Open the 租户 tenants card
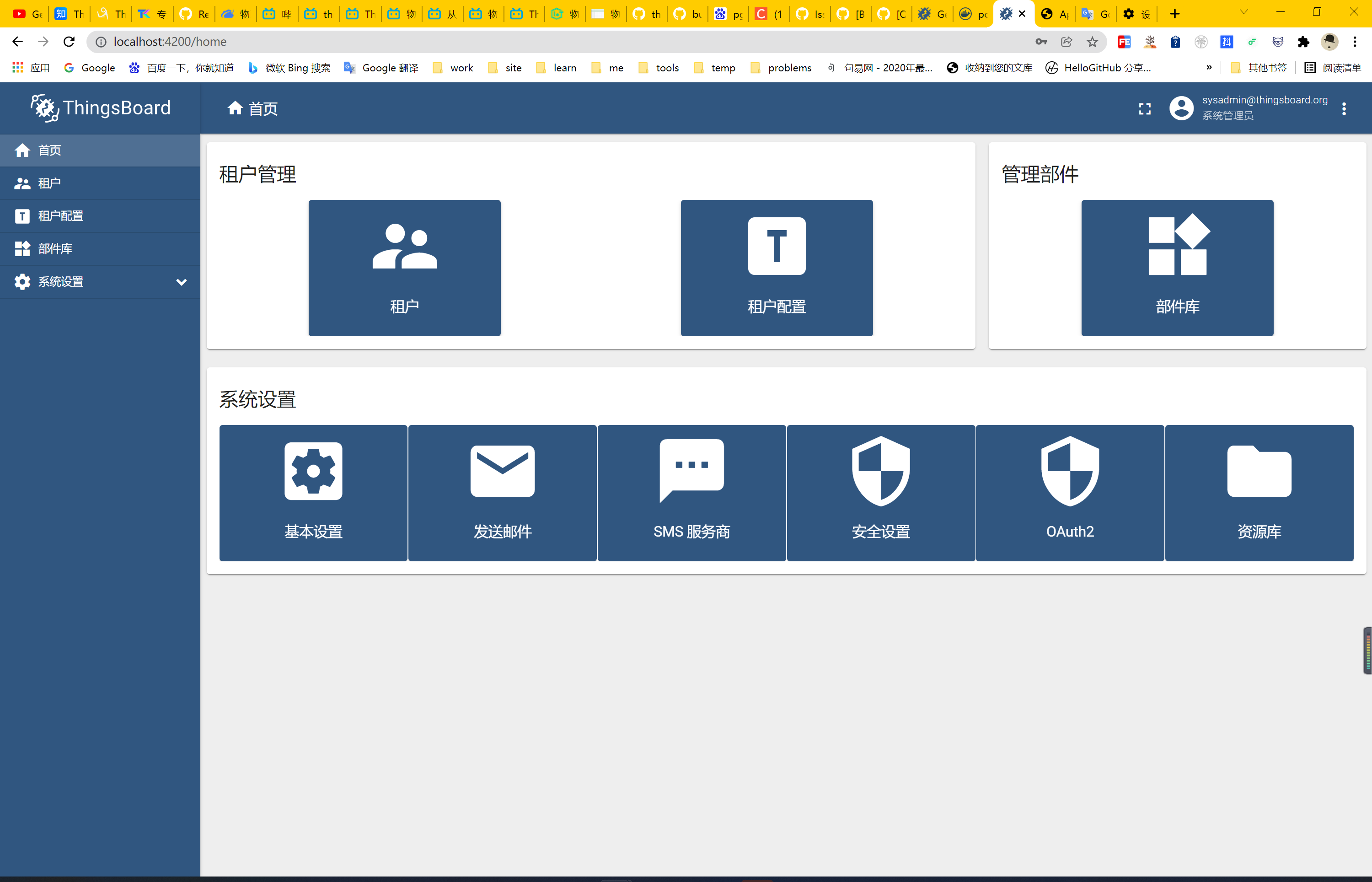 pyautogui.click(x=404, y=268)
